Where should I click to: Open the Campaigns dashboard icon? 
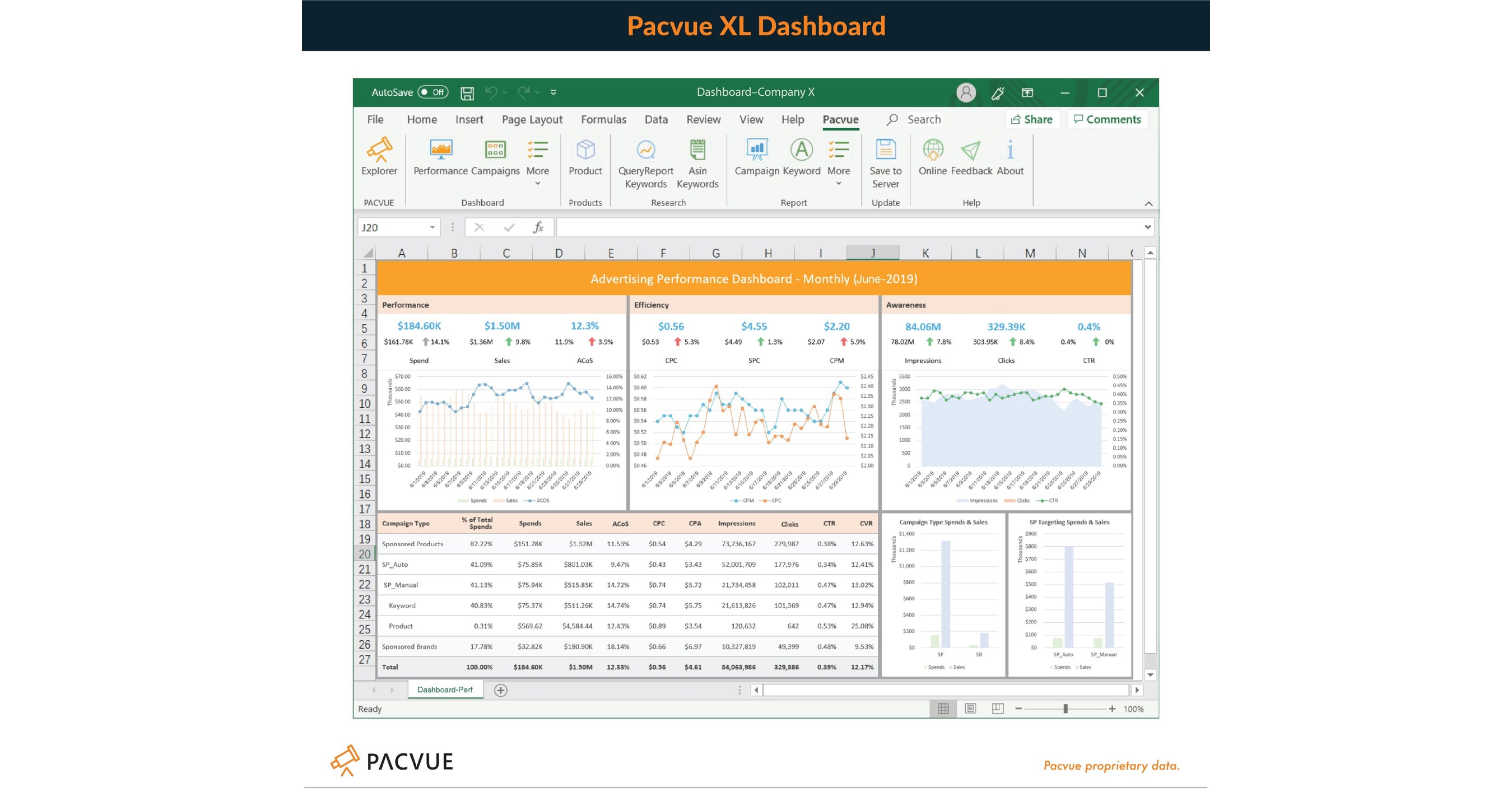pos(495,151)
